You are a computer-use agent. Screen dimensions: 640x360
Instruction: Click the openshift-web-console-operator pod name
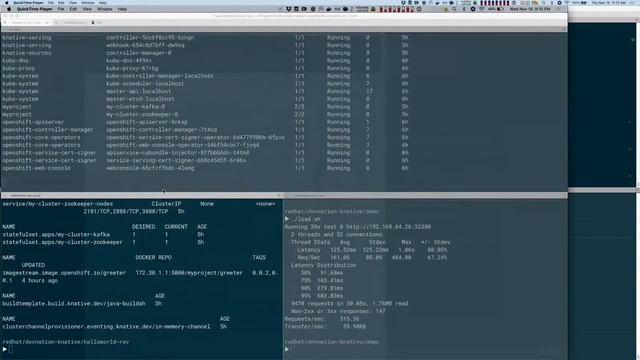182,145
